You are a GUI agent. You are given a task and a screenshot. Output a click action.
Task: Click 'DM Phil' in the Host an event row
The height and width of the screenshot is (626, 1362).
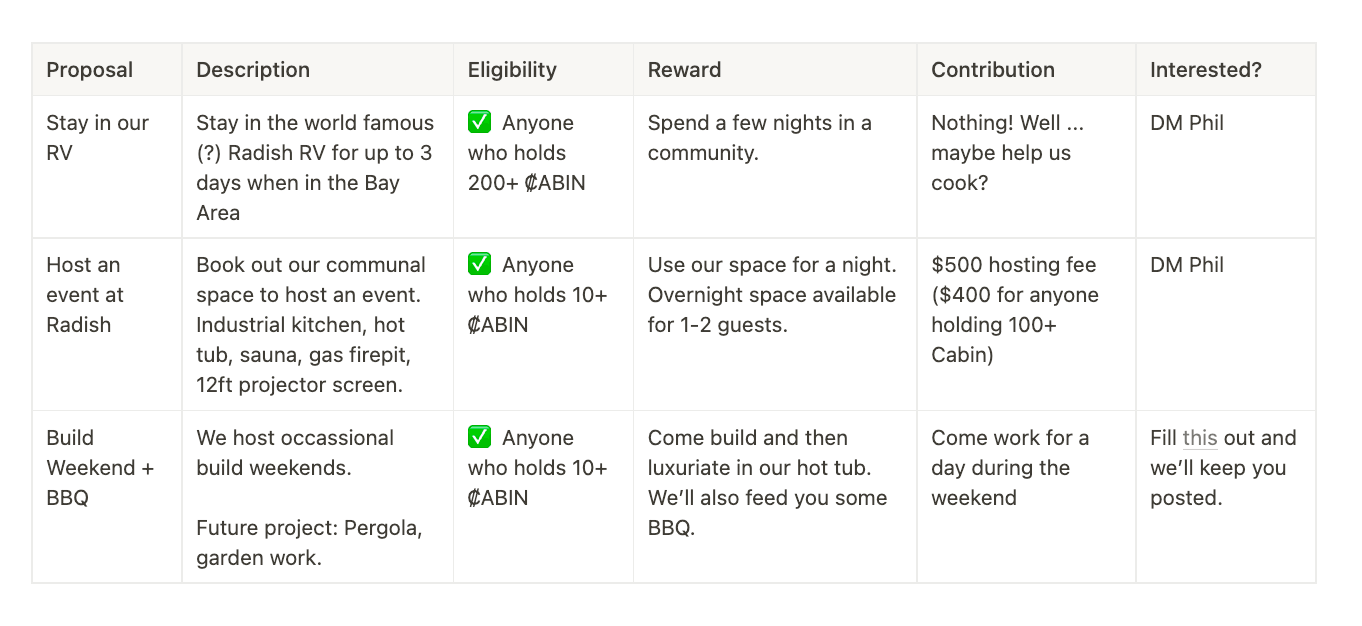1187,265
